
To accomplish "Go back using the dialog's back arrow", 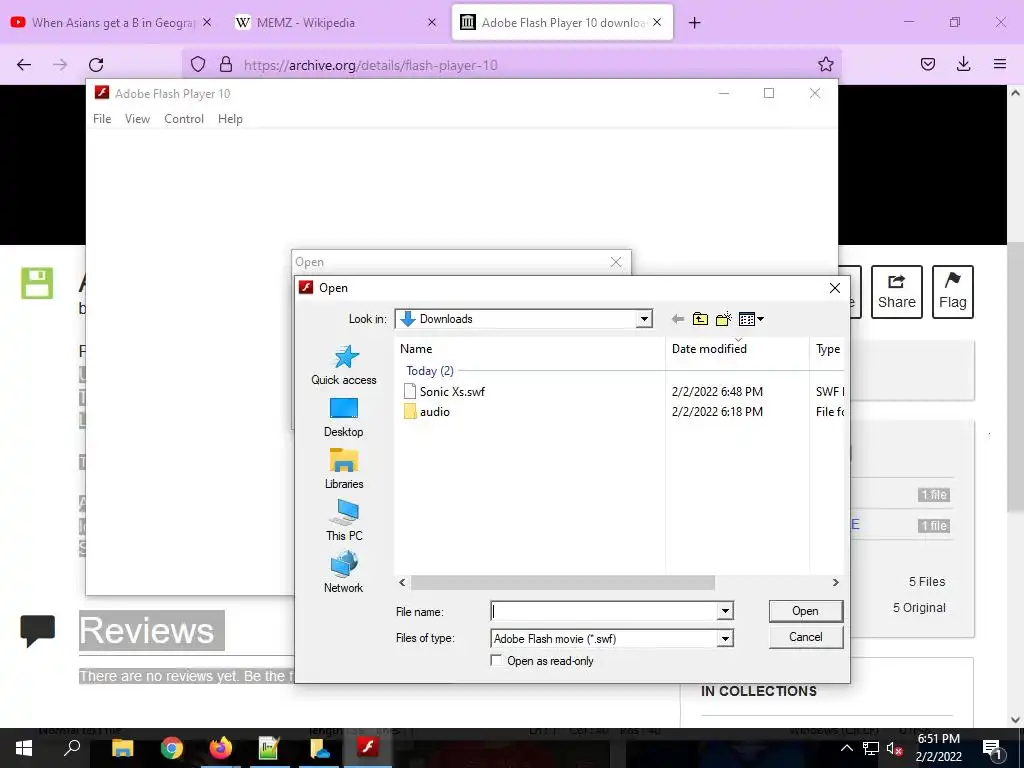I will point(678,319).
